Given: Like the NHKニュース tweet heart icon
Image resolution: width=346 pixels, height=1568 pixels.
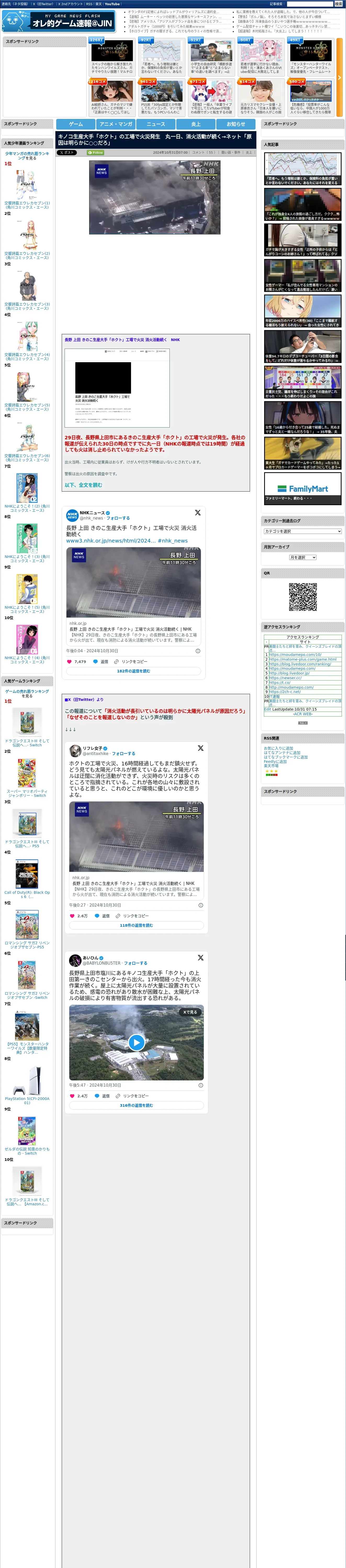Looking at the screenshot, I should tap(70, 661).
